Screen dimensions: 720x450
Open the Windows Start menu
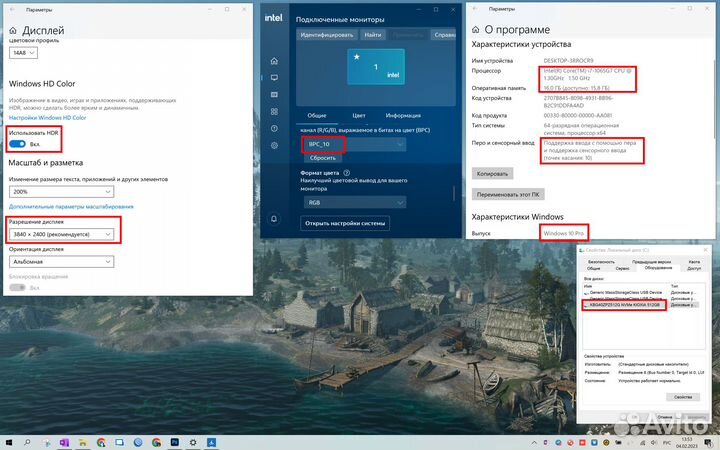click(x=9, y=443)
